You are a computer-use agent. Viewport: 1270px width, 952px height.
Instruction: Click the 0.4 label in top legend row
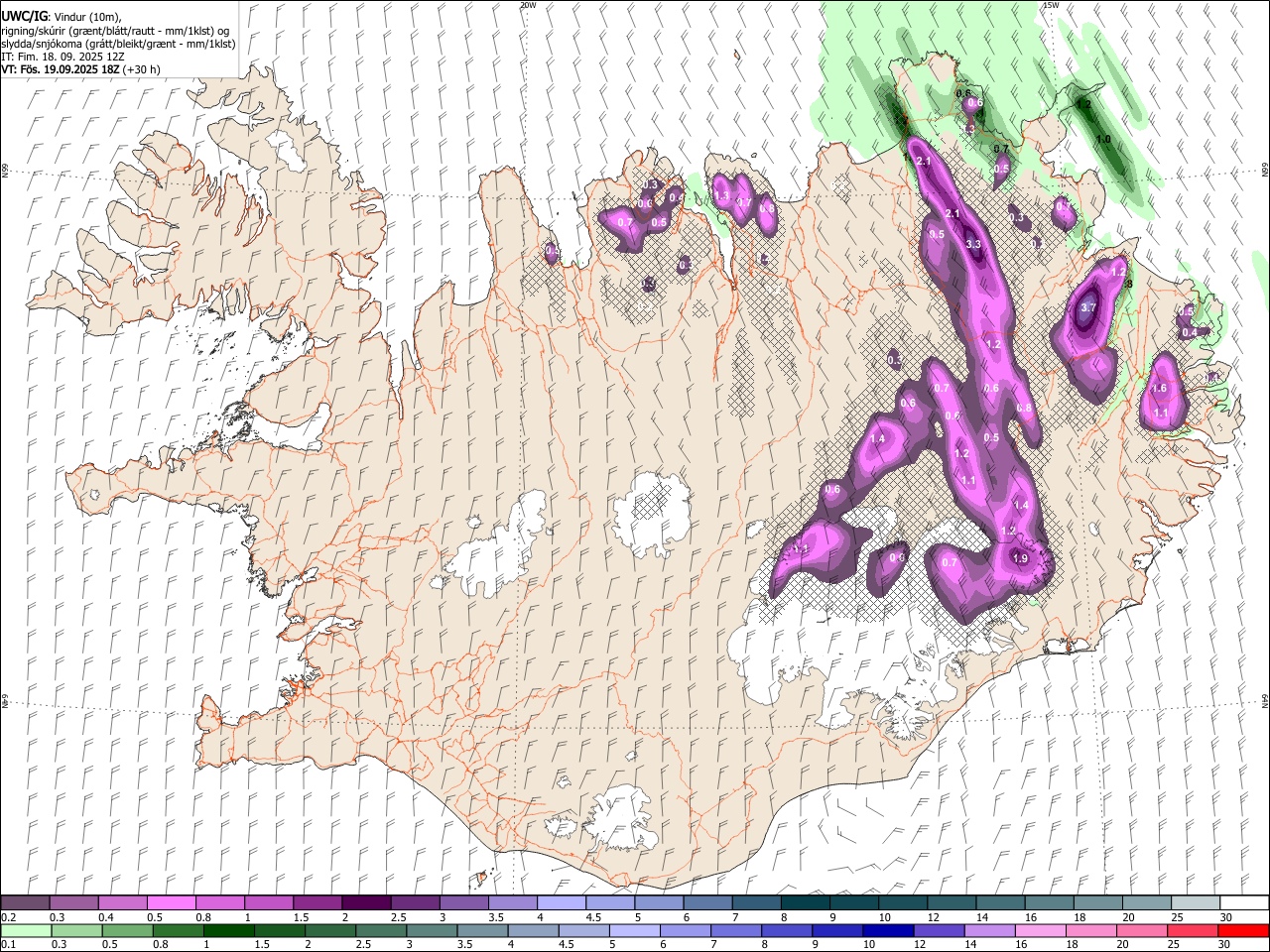(105, 917)
